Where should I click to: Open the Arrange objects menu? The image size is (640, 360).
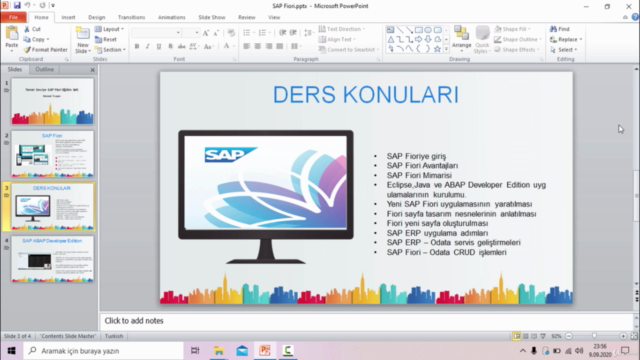click(x=462, y=39)
